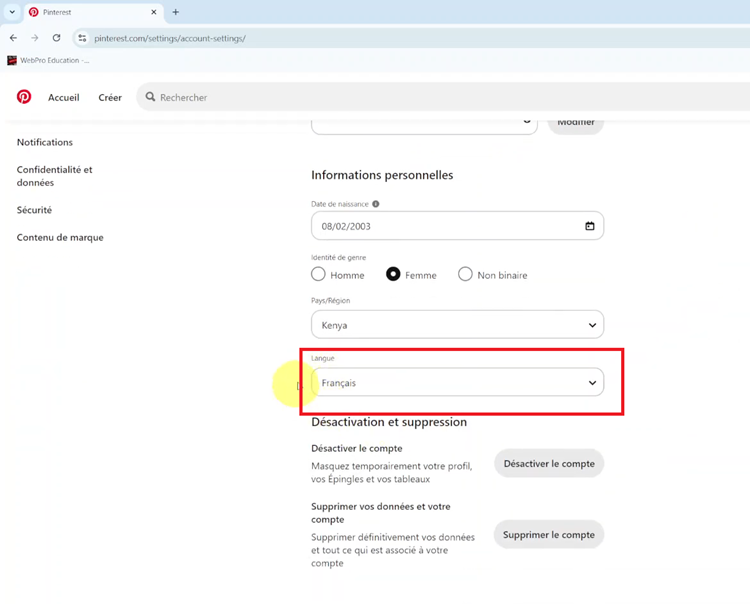
Task: Click the Pinterest tab title
Action: point(57,12)
